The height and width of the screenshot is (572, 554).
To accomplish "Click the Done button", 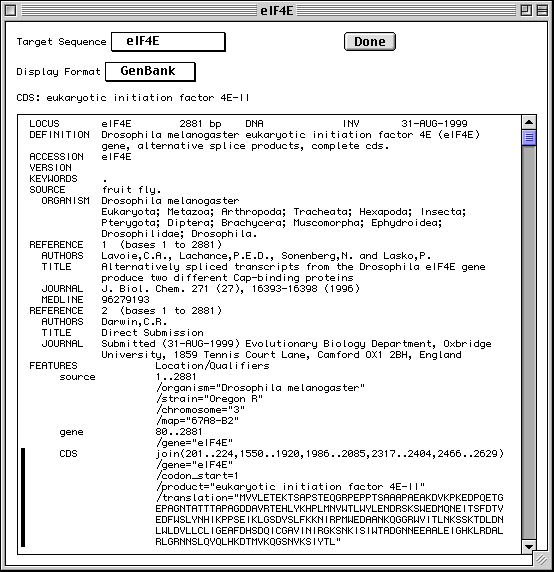I will point(369,42).
